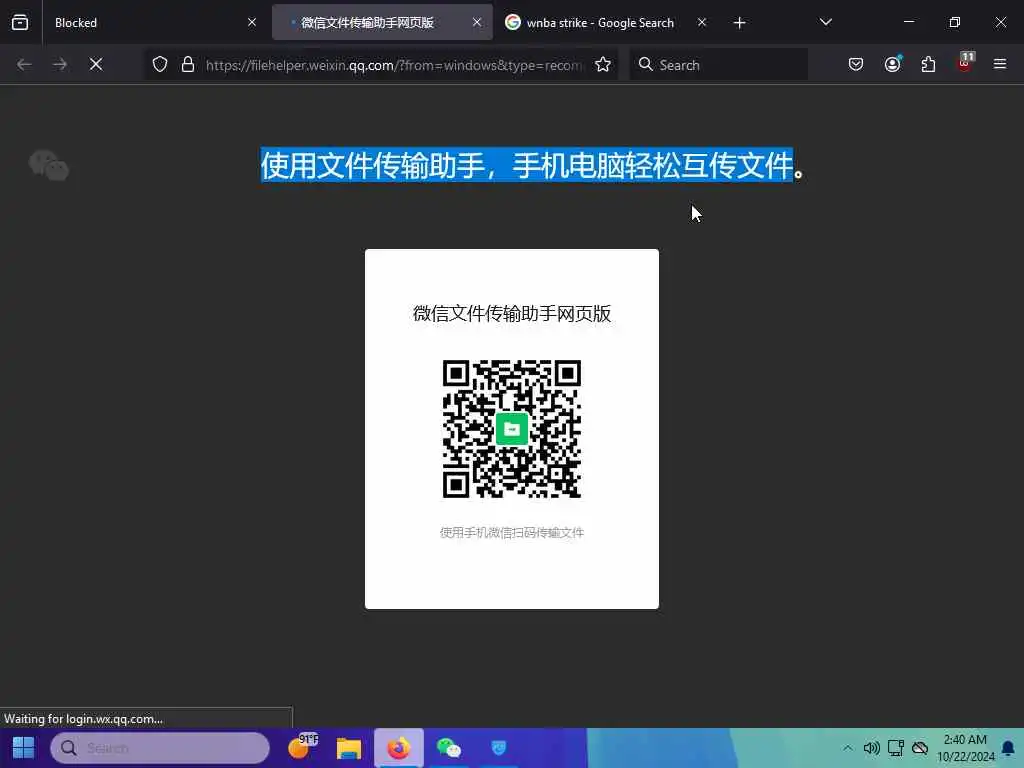Open the 91°F weather widget
This screenshot has height=768, width=1024.
coord(302,748)
